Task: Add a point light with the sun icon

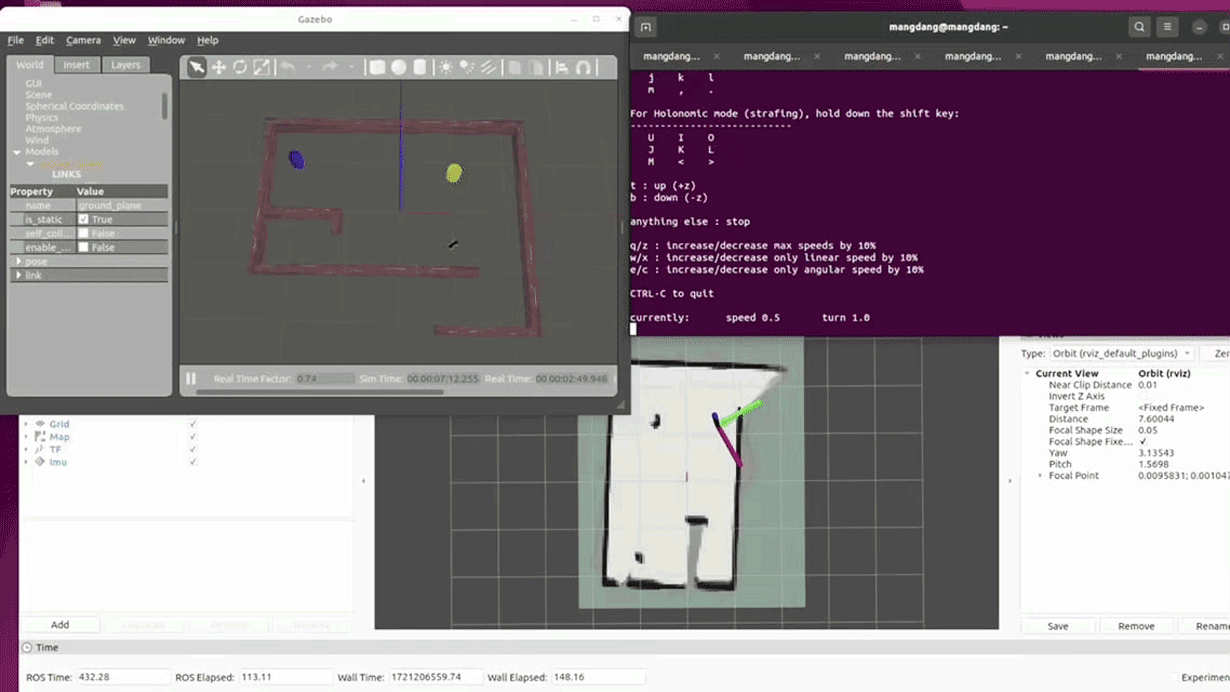Action: point(445,67)
